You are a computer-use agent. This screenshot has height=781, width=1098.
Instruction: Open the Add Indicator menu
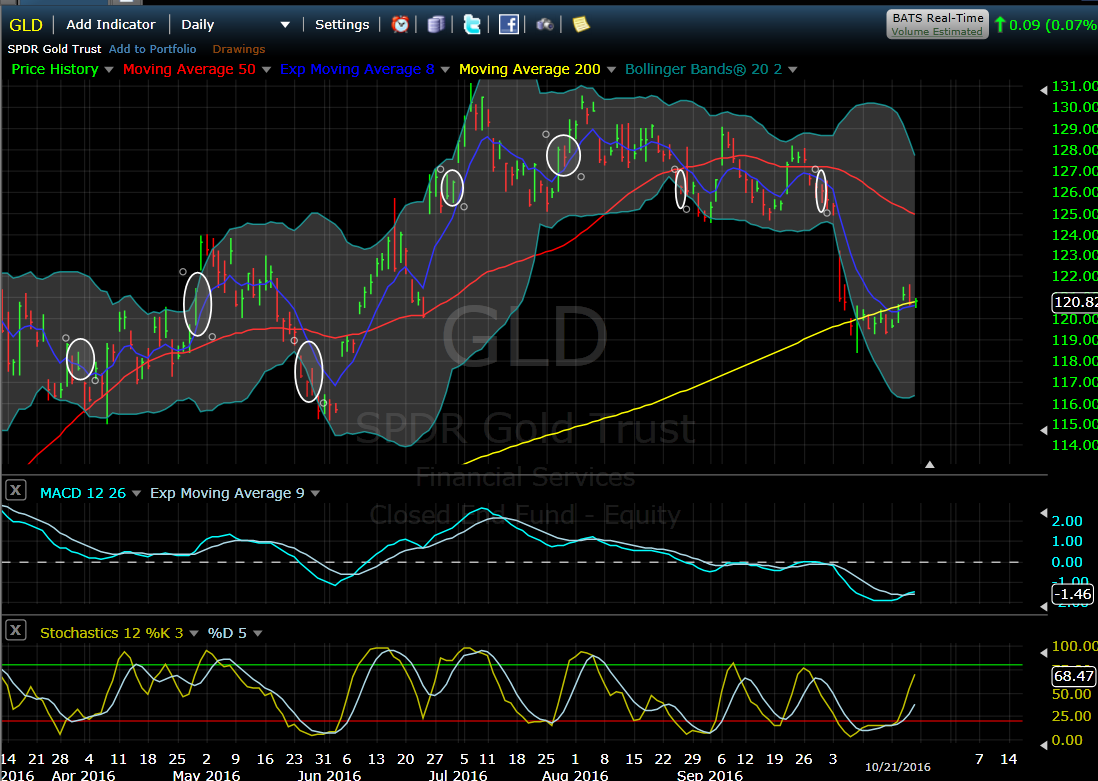pyautogui.click(x=111, y=24)
